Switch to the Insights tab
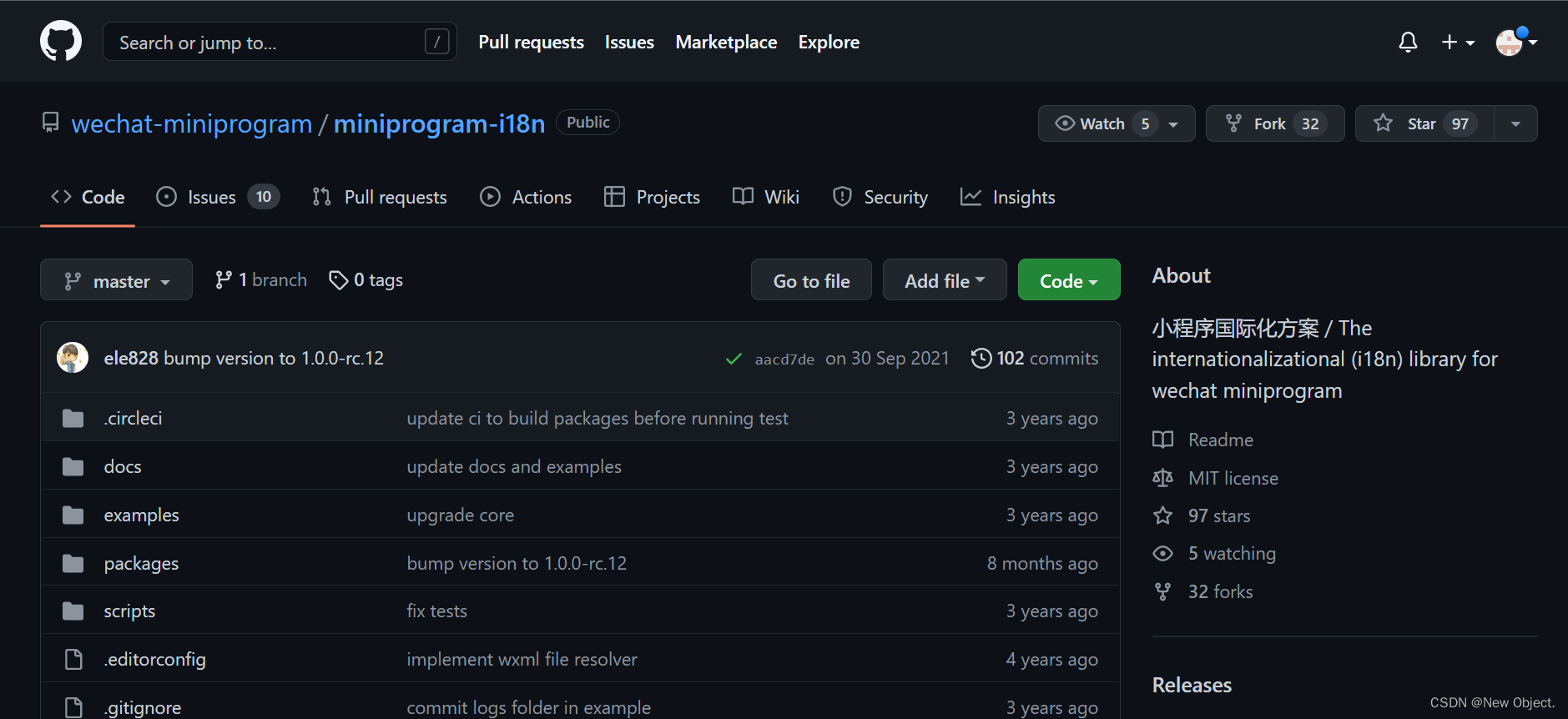This screenshot has width=1568, height=719. (1008, 197)
